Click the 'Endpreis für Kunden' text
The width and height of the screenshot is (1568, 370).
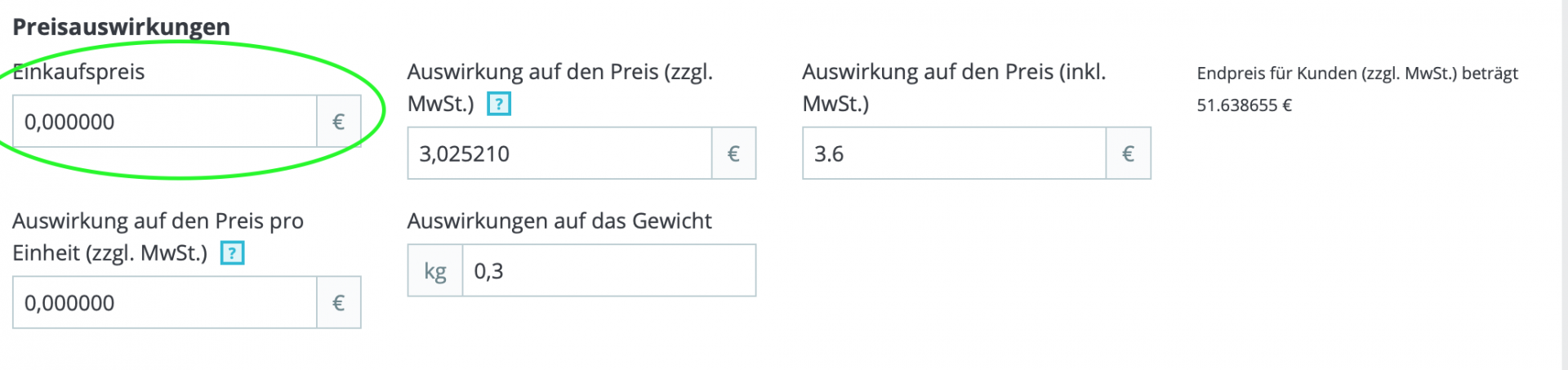(x=1357, y=74)
